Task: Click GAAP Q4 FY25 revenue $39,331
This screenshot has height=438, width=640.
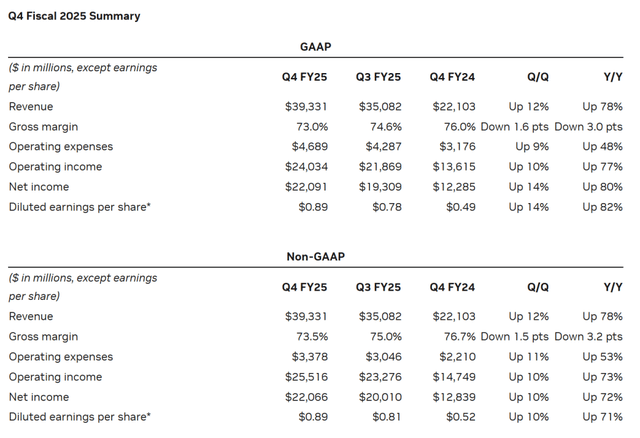Action: point(306,107)
